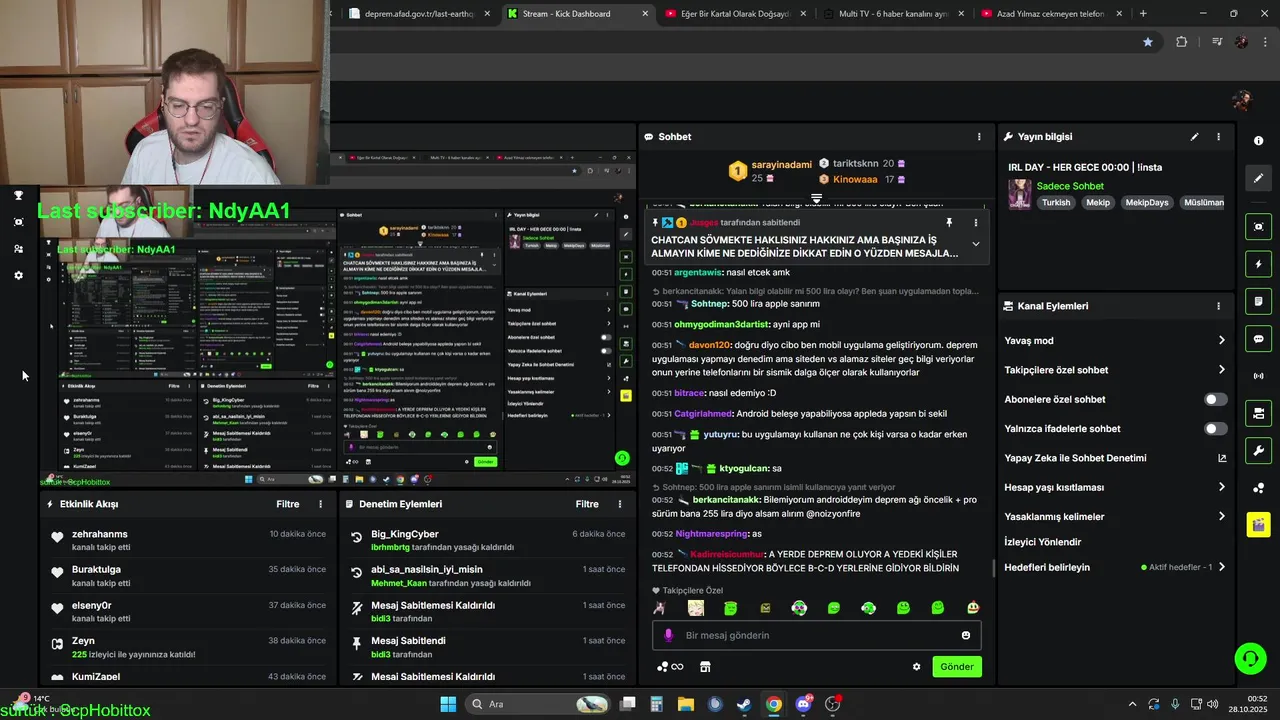The image size is (1280, 720).
Task: Toggle Abonelere özel sohbet switch
Action: pyautogui.click(x=1215, y=399)
